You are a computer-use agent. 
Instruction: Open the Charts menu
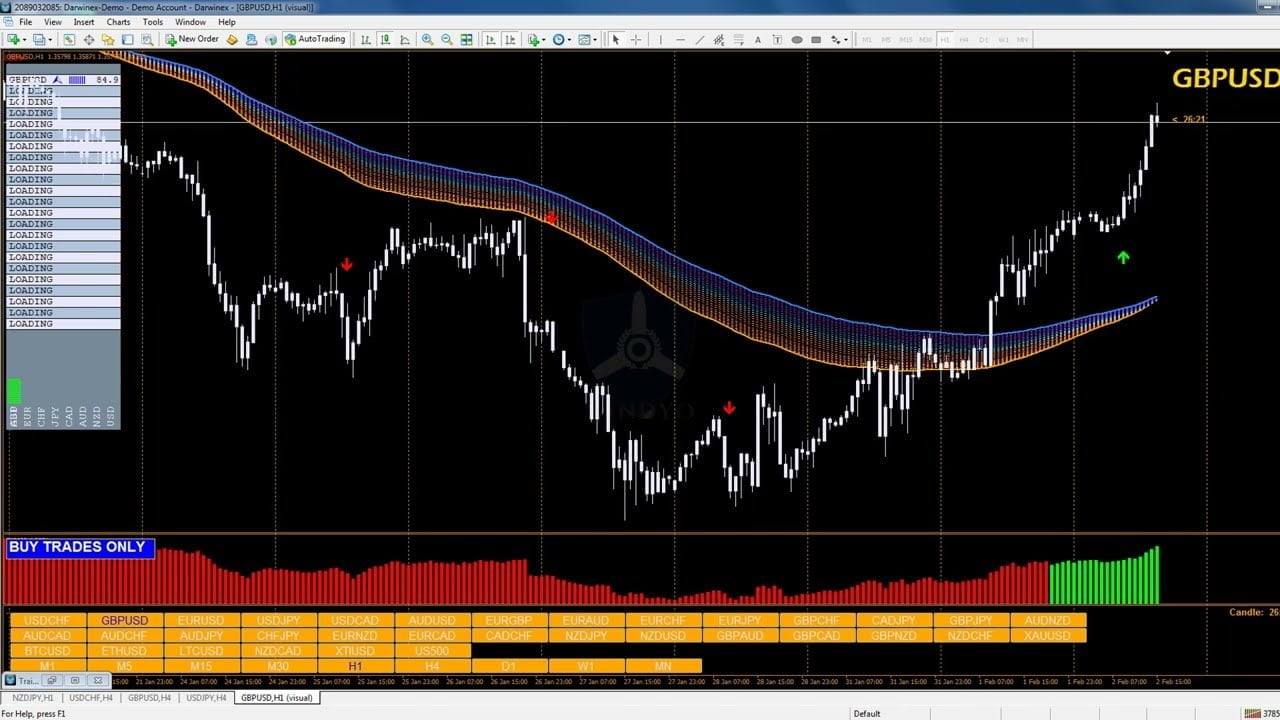click(118, 22)
